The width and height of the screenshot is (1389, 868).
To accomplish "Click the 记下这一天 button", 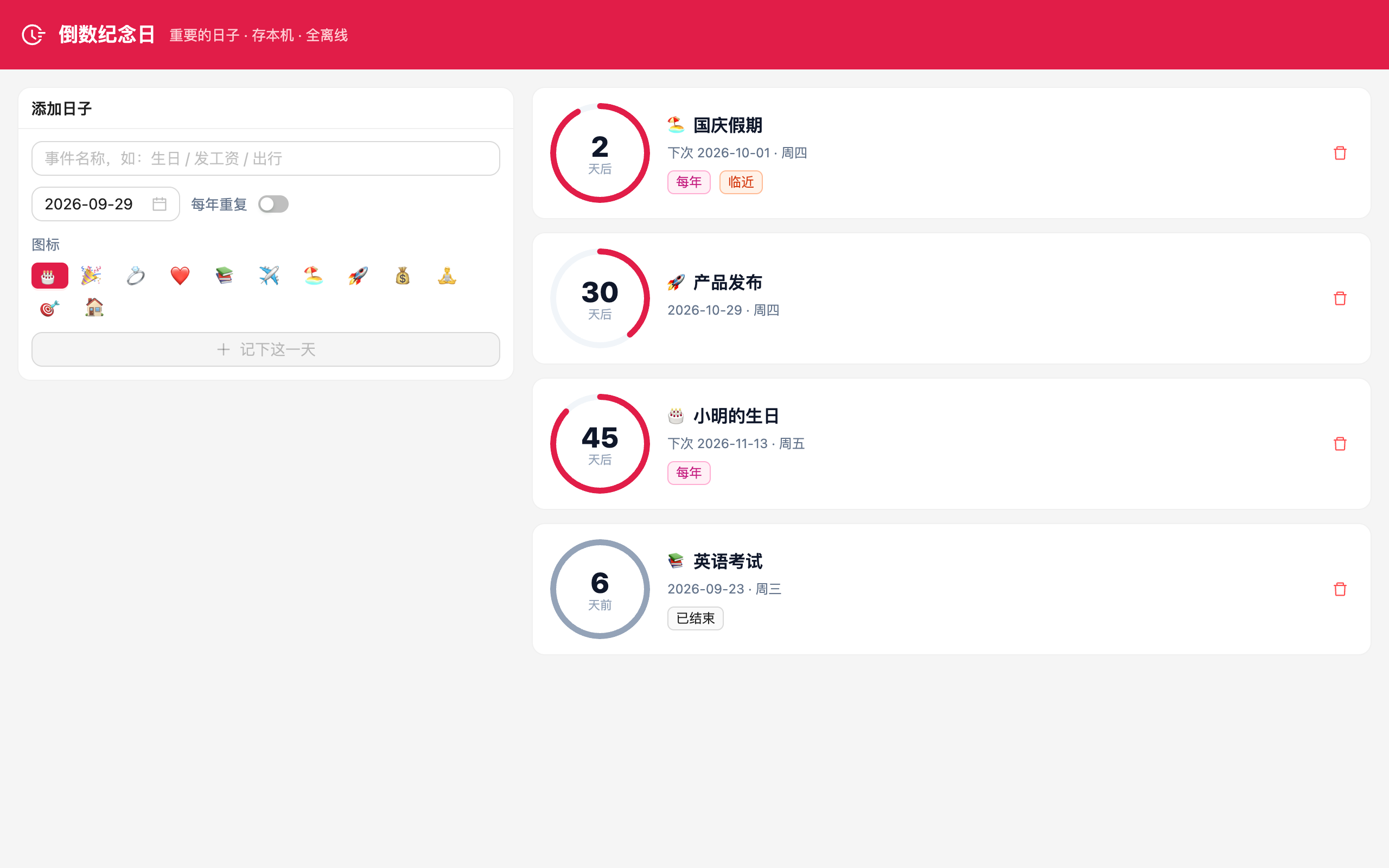I will click(266, 349).
